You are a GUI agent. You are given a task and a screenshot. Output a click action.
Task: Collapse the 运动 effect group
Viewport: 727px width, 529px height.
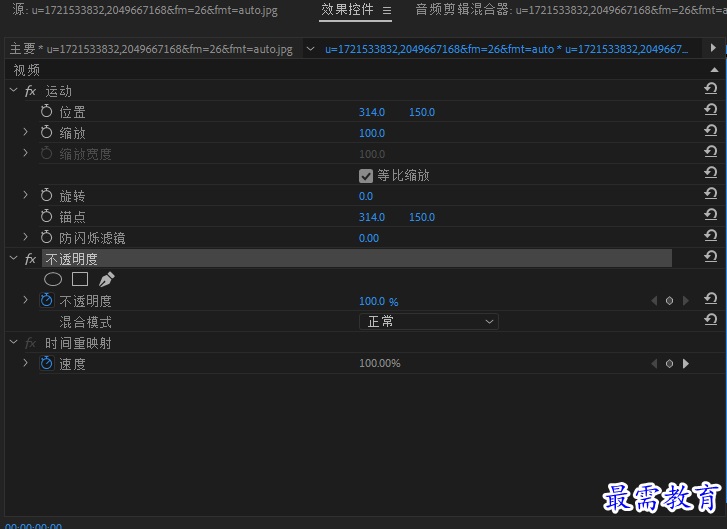point(13,90)
